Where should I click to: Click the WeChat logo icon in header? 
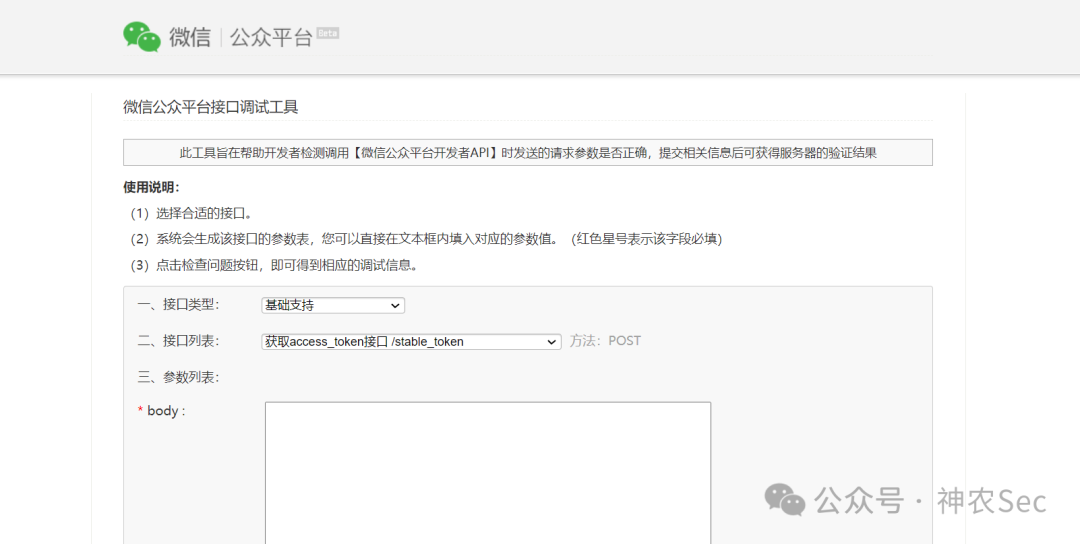(142, 36)
